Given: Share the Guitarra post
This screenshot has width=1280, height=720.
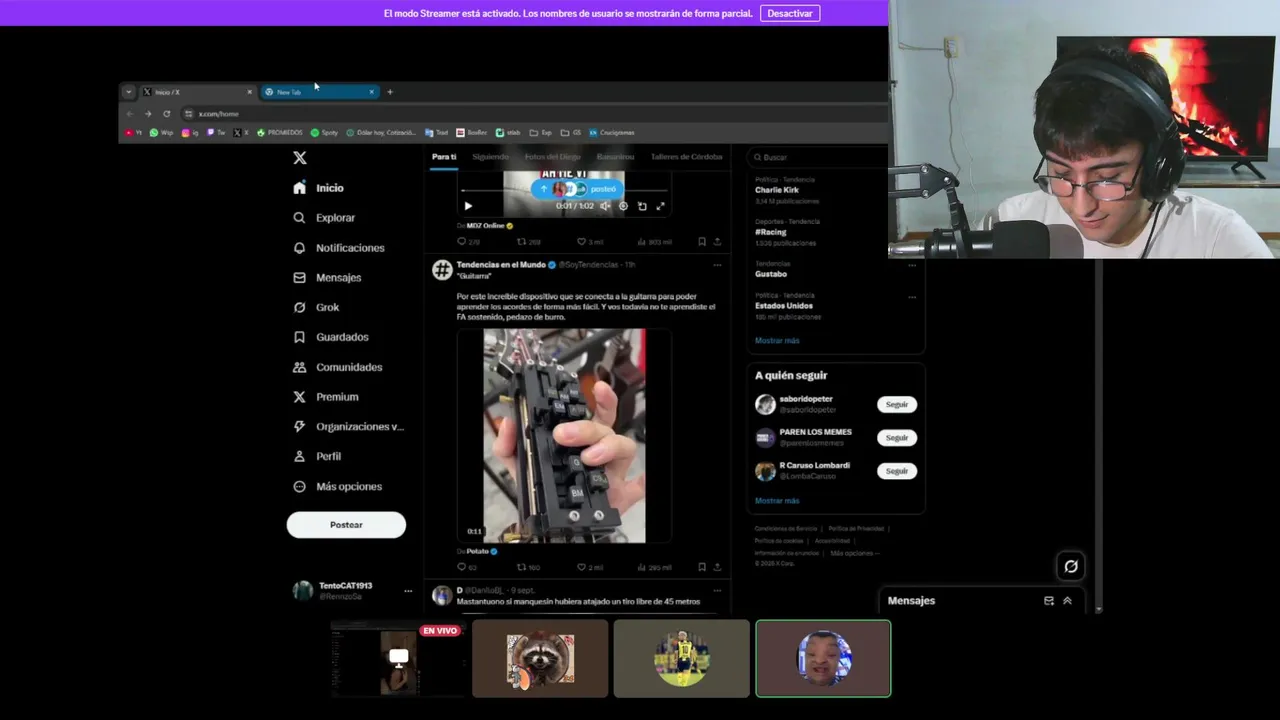Looking at the screenshot, I should 717,567.
